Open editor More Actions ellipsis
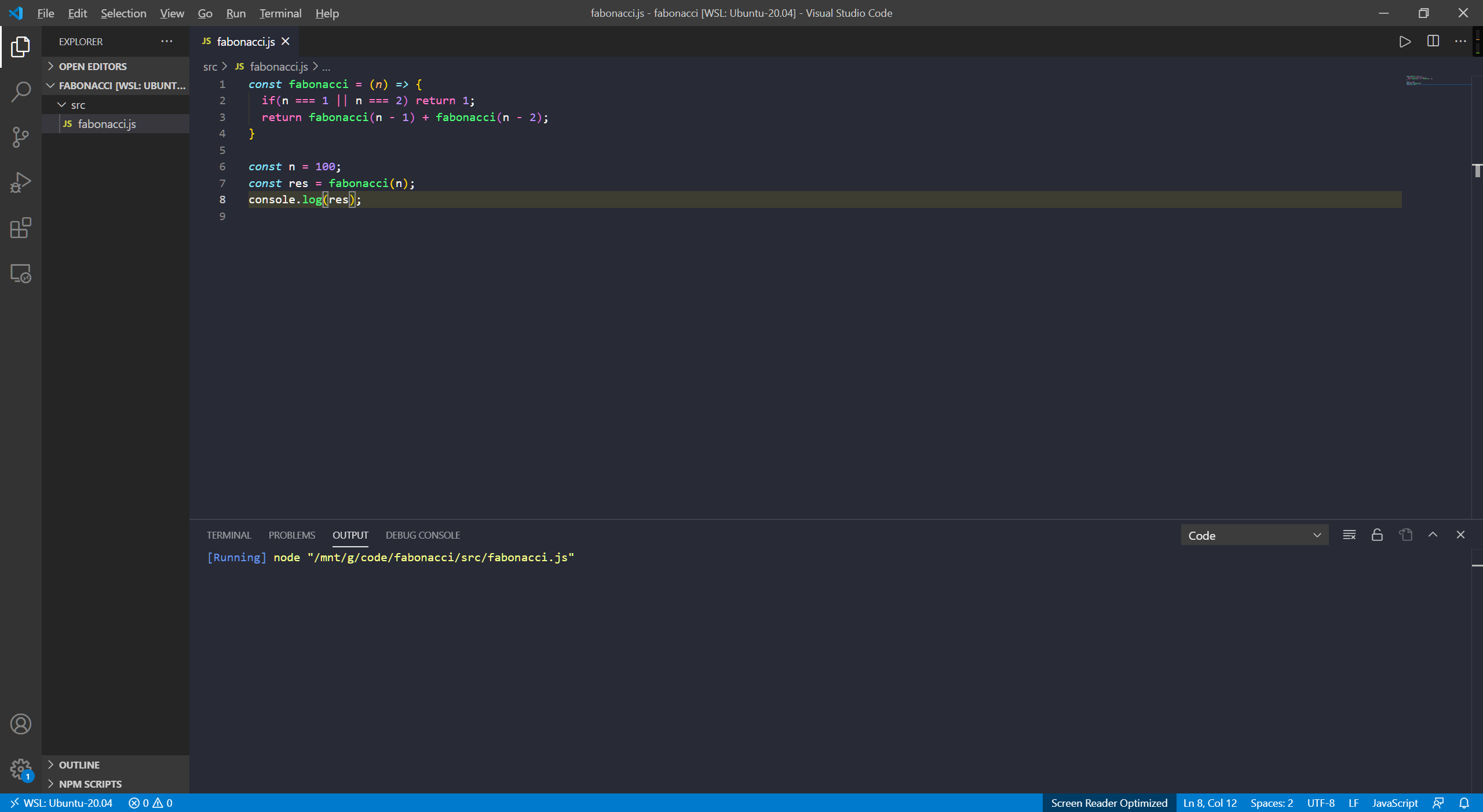The width and height of the screenshot is (1483, 812). coord(1460,41)
